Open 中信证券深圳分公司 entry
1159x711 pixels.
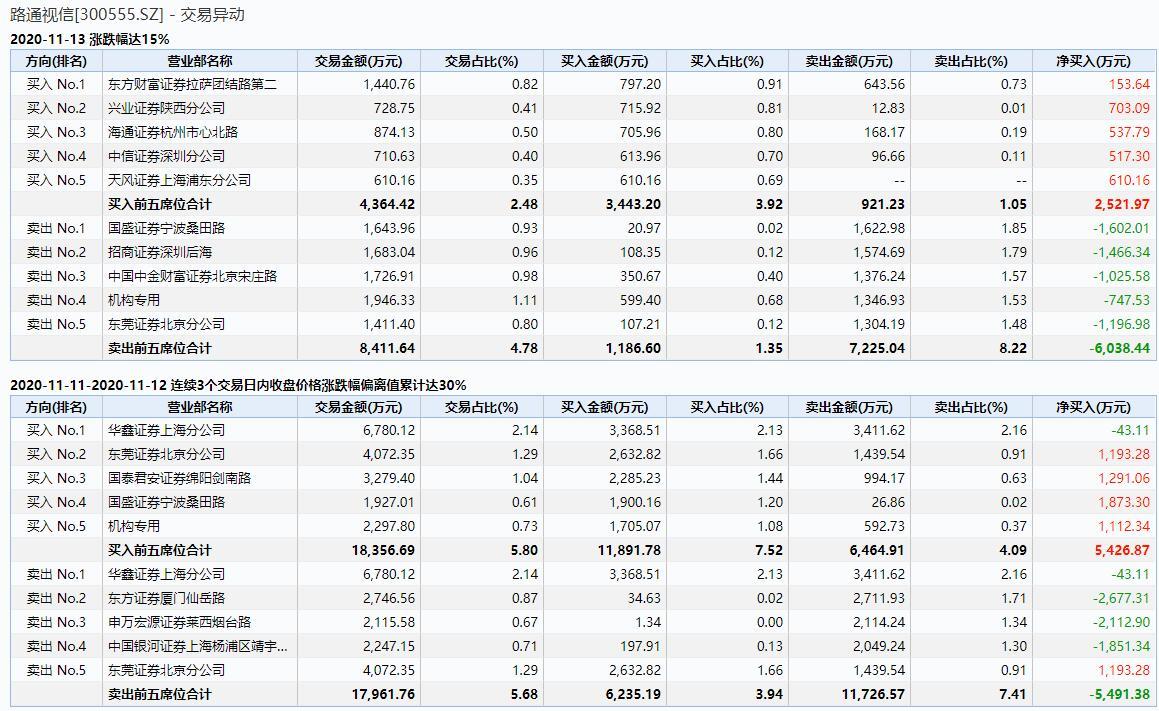166,156
